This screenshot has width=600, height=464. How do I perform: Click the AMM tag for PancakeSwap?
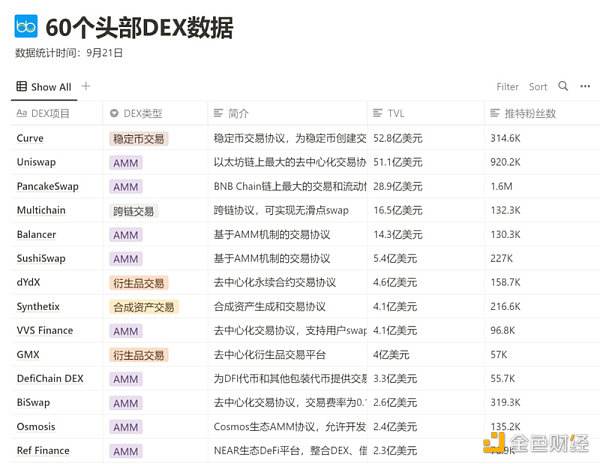[x=126, y=187]
